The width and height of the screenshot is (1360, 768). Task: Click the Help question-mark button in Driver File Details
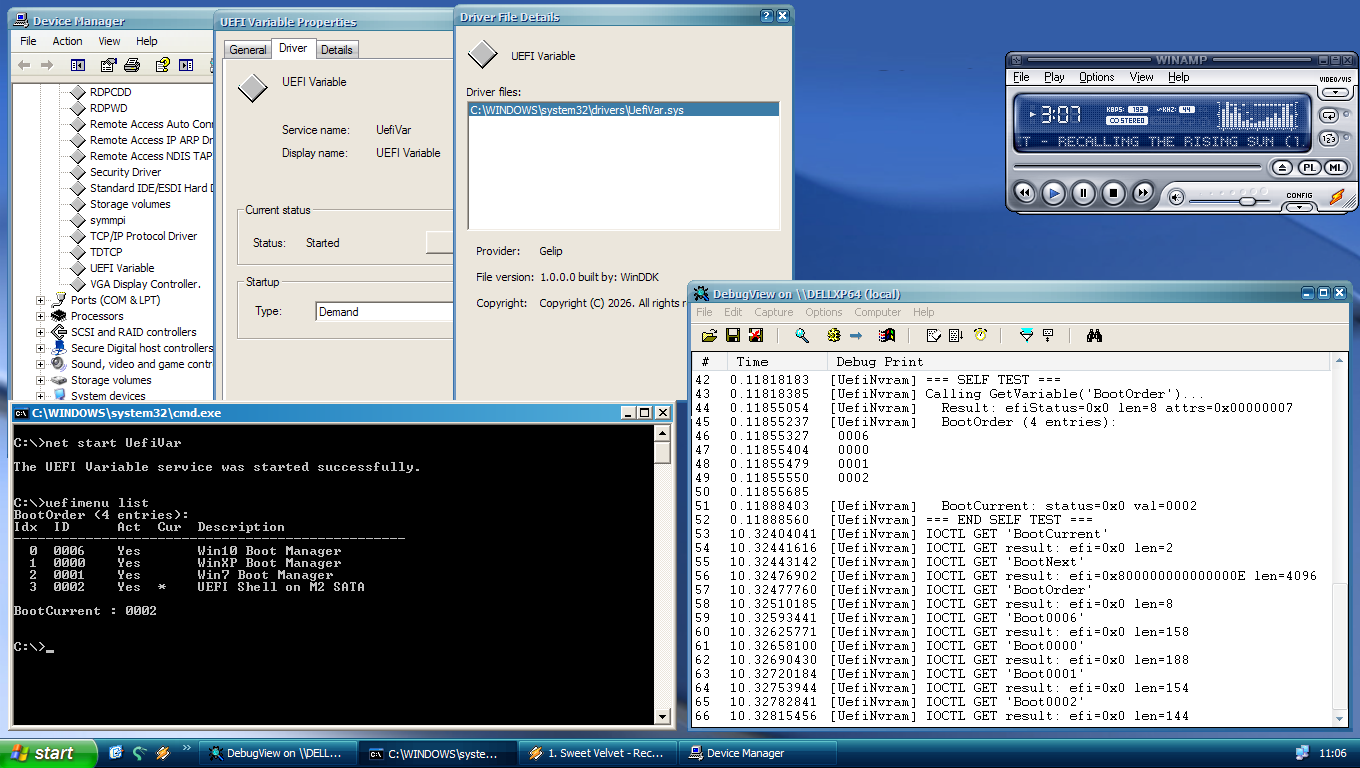(x=766, y=16)
